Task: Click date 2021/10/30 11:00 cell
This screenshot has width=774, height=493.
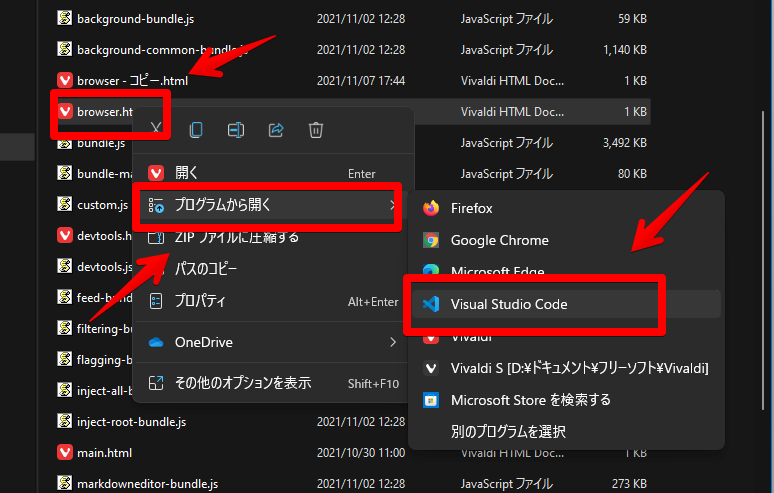Action: (361, 453)
